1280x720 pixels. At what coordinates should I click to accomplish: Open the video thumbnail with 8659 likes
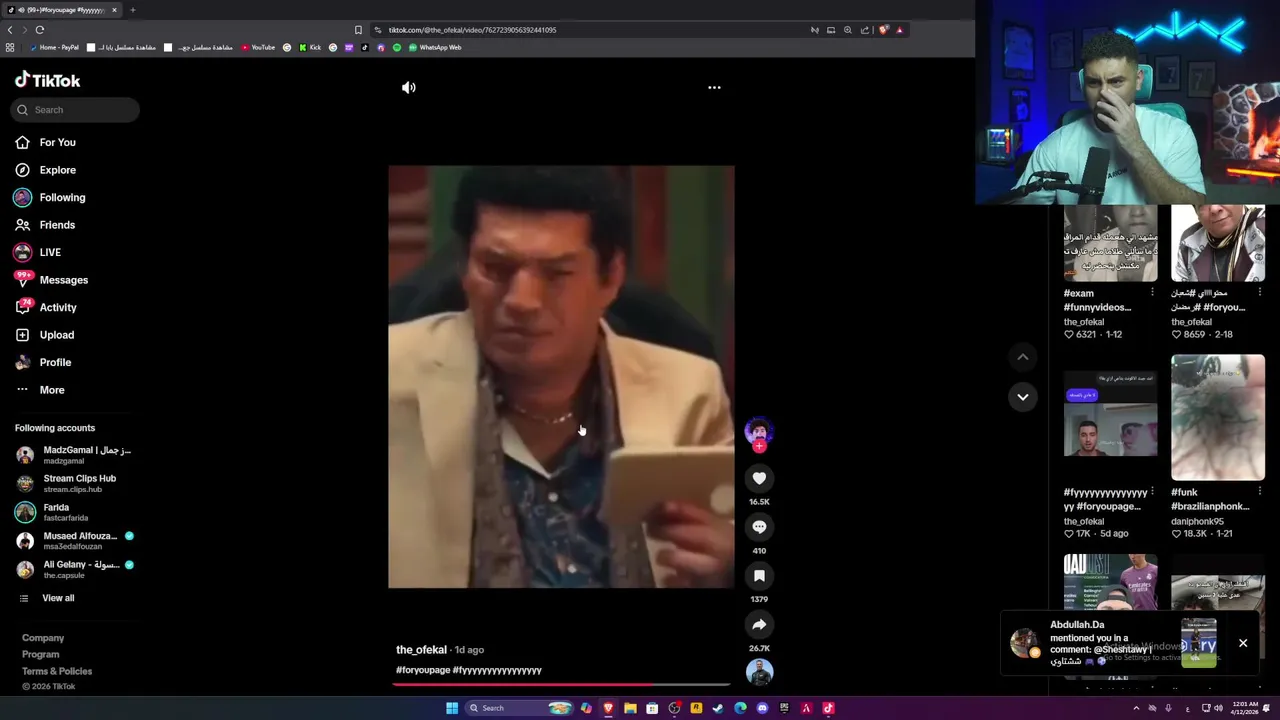click(1218, 243)
